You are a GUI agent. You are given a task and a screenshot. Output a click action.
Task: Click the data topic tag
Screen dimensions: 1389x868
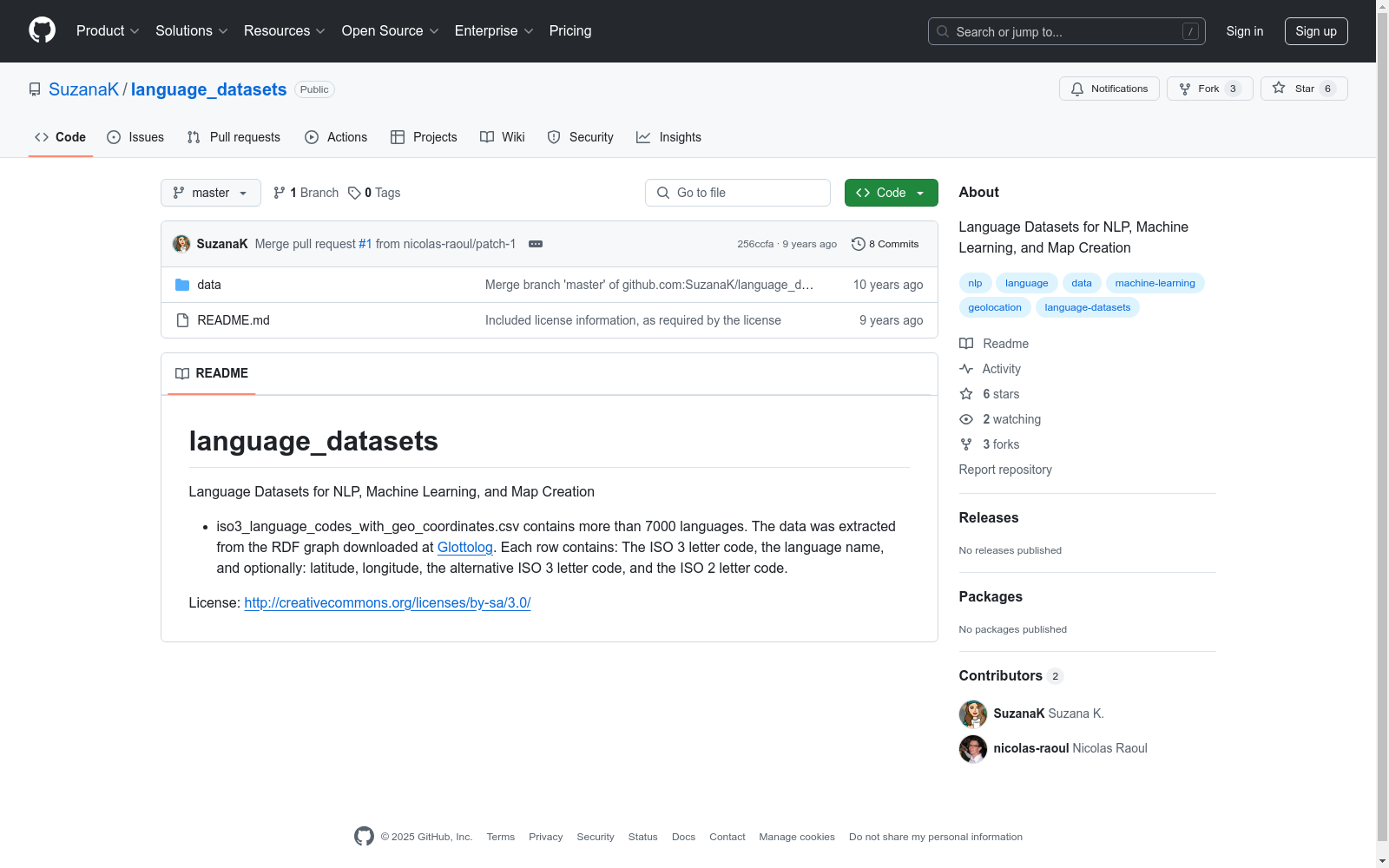[x=1082, y=283]
